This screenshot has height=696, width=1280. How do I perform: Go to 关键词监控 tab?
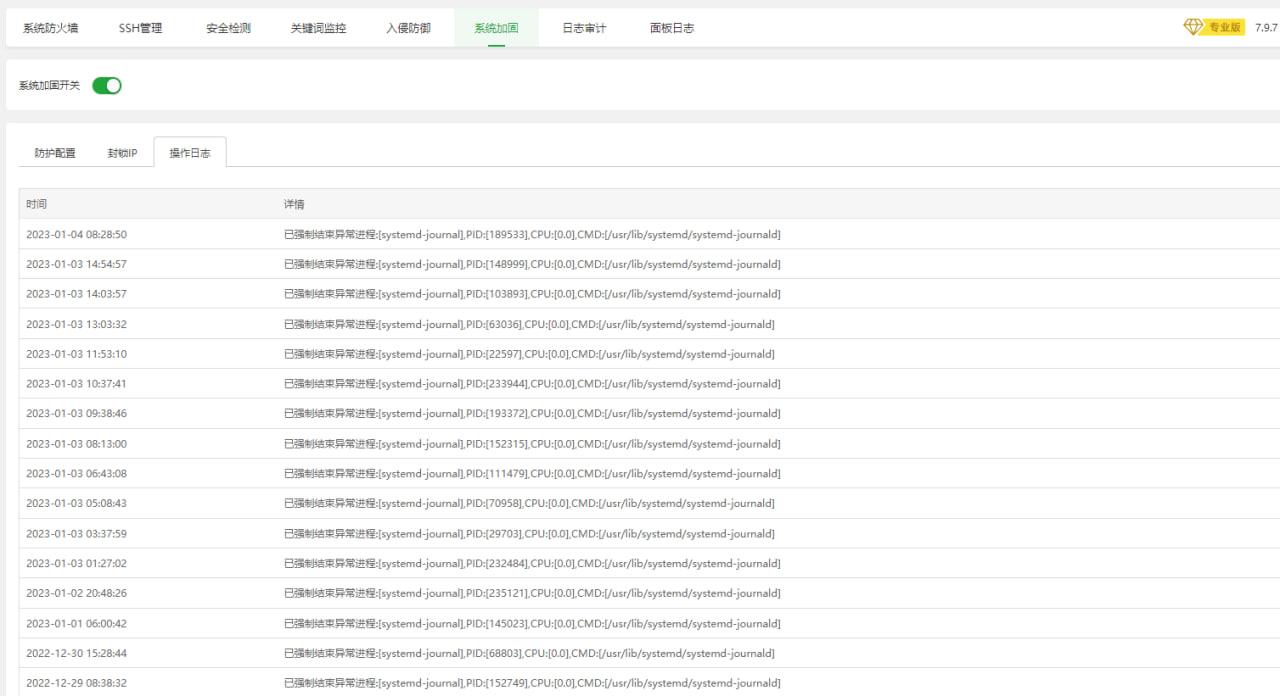coord(318,28)
